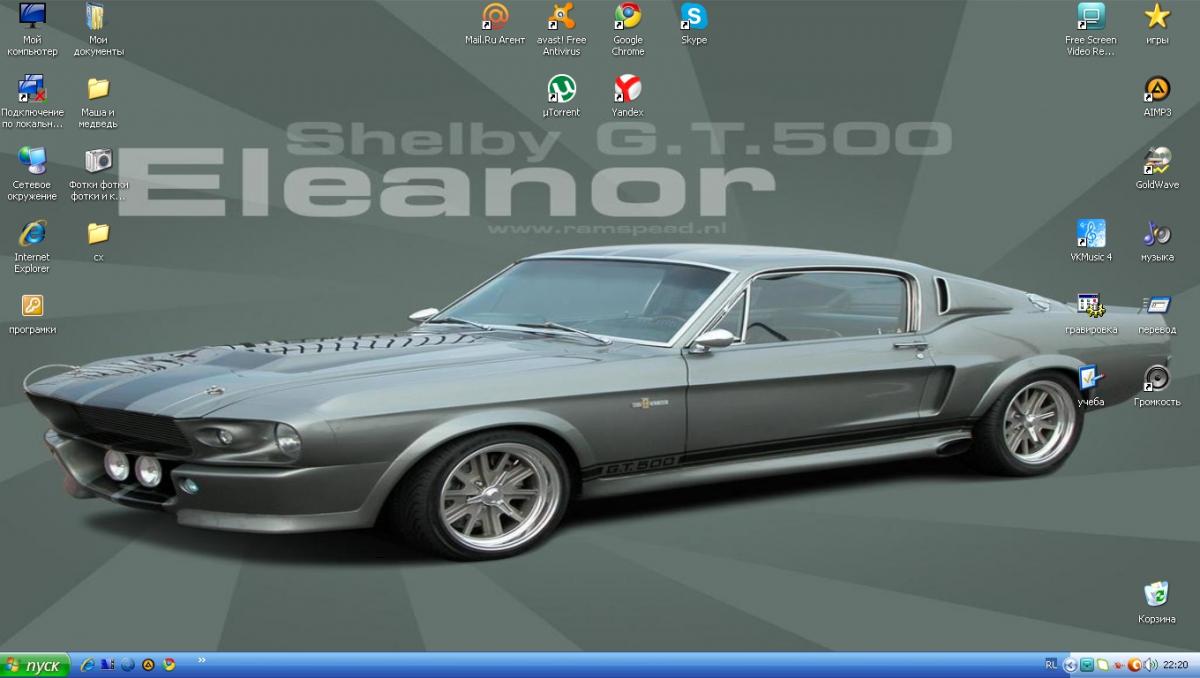The height and width of the screenshot is (678, 1200).
Task: Click the taskbar clock showing 22:20
Action: (1177, 665)
